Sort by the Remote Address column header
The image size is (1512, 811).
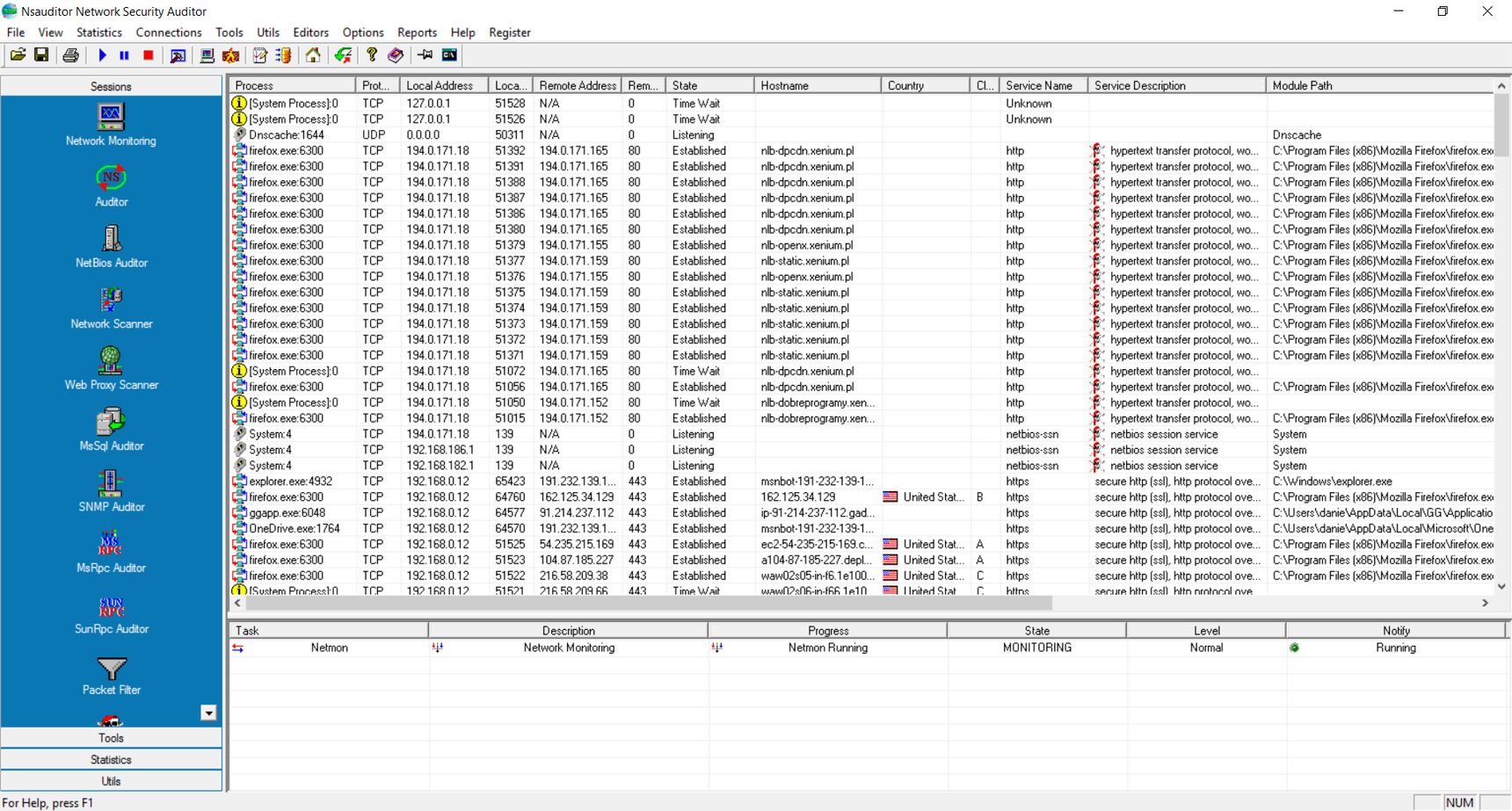[578, 85]
